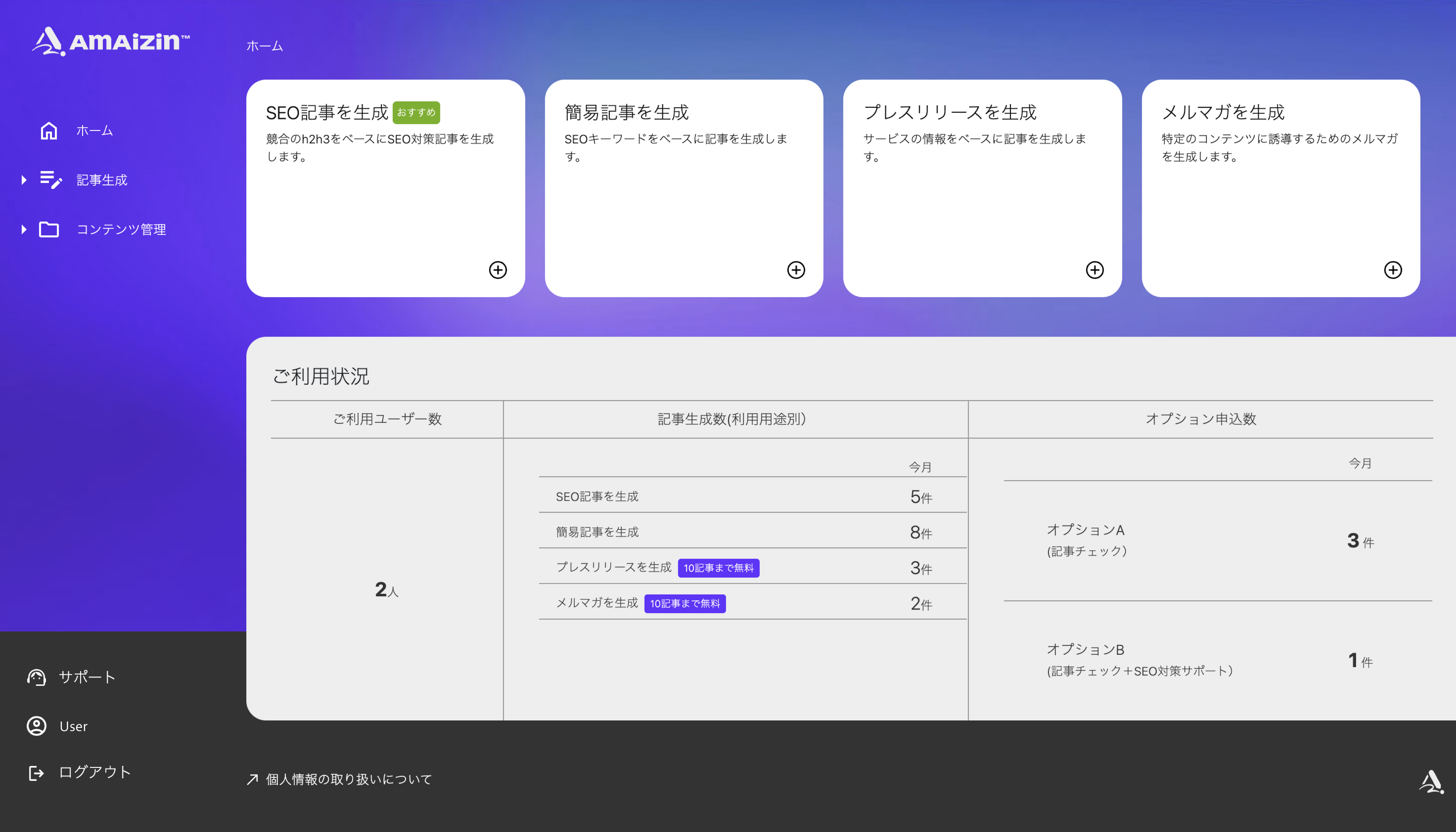Click the AMAIZIN logo in sidebar
The image size is (1456, 832).
[x=110, y=41]
